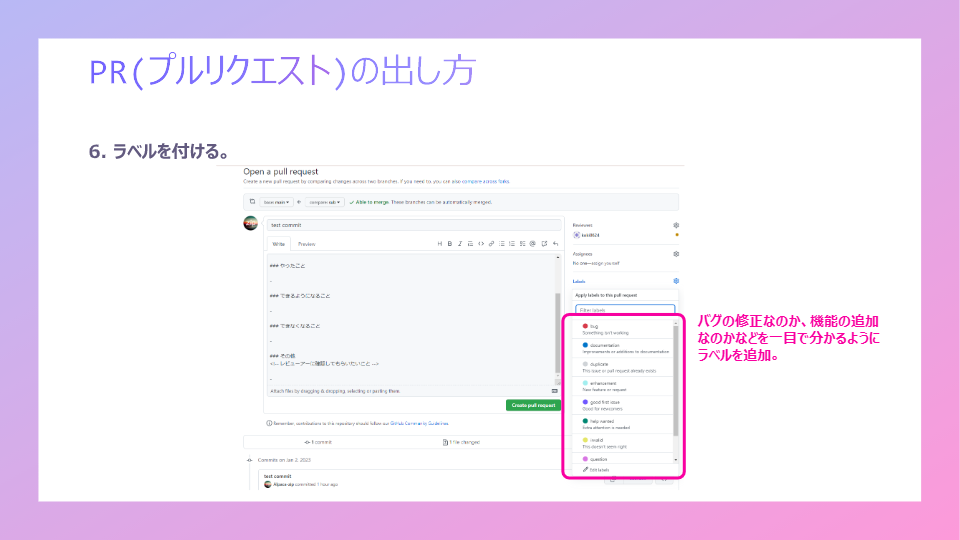This screenshot has height=540, width=960.
Task: Click the saved replies arrow icon
Action: (555, 244)
